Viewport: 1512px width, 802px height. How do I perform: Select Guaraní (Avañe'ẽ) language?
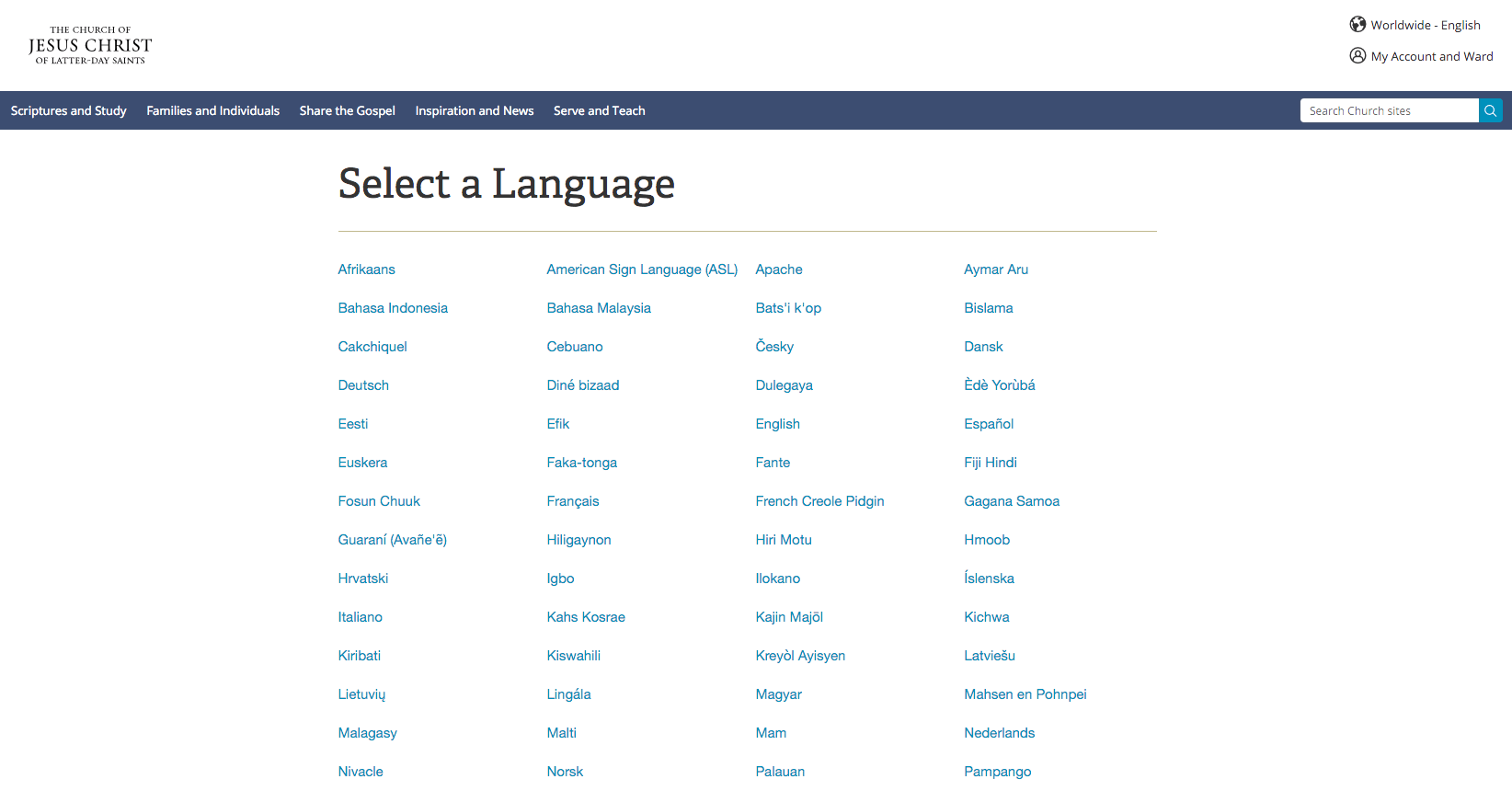point(393,540)
